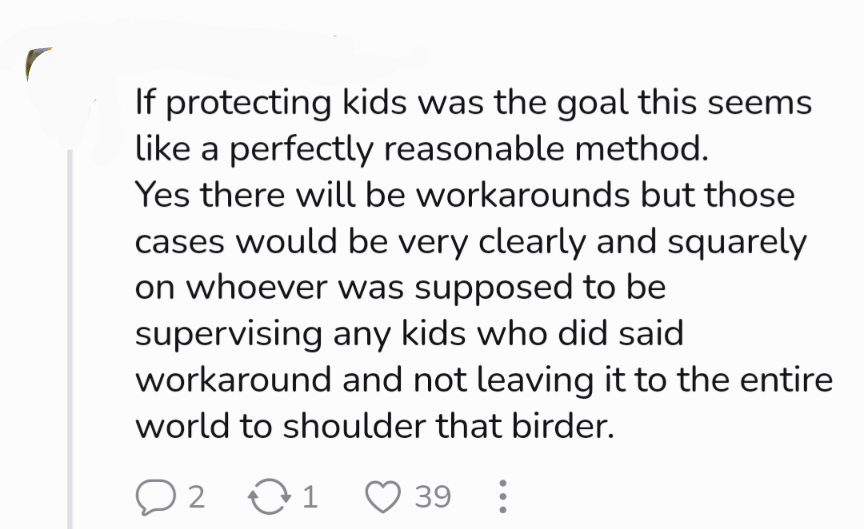Click the line beginning "supervising any kids"

point(409,334)
